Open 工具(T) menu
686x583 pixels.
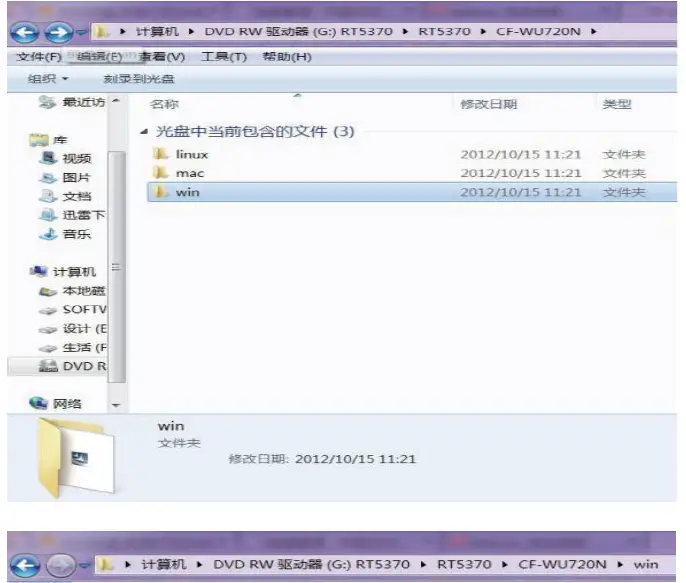coord(224,57)
